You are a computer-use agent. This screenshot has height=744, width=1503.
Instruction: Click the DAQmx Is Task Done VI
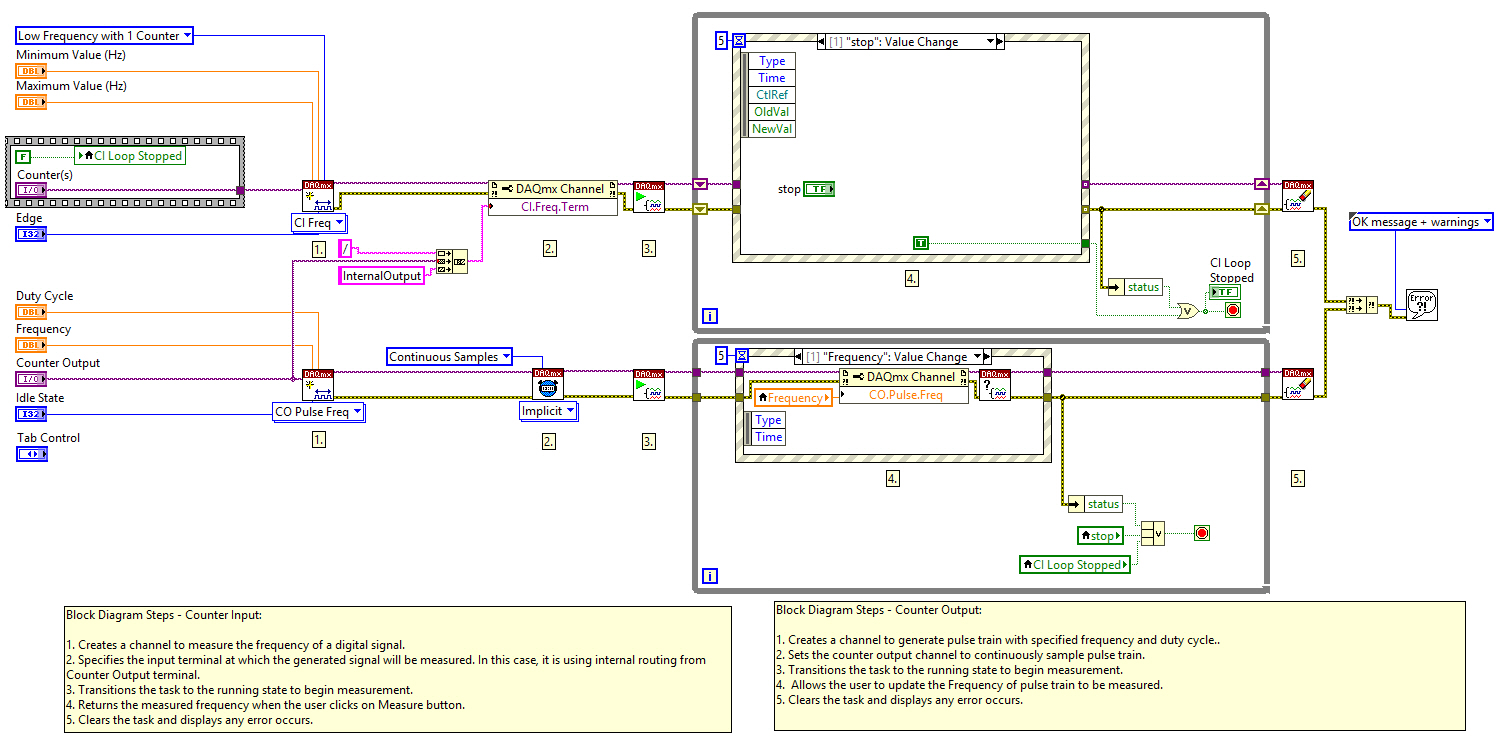tap(994, 385)
